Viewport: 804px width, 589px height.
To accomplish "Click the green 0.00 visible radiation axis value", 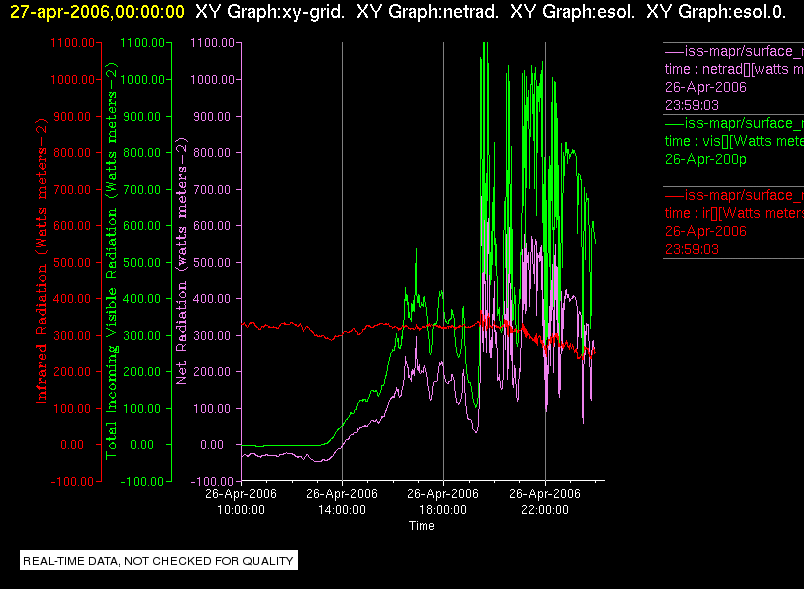I will [142, 444].
